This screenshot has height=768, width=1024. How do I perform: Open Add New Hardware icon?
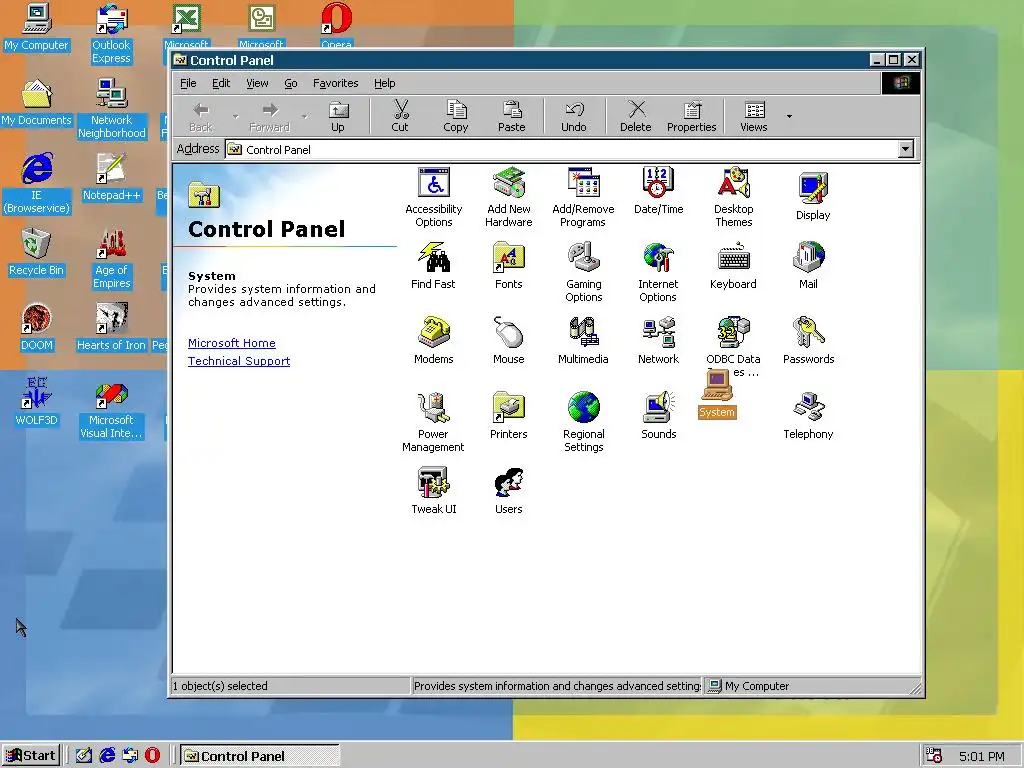pos(509,197)
